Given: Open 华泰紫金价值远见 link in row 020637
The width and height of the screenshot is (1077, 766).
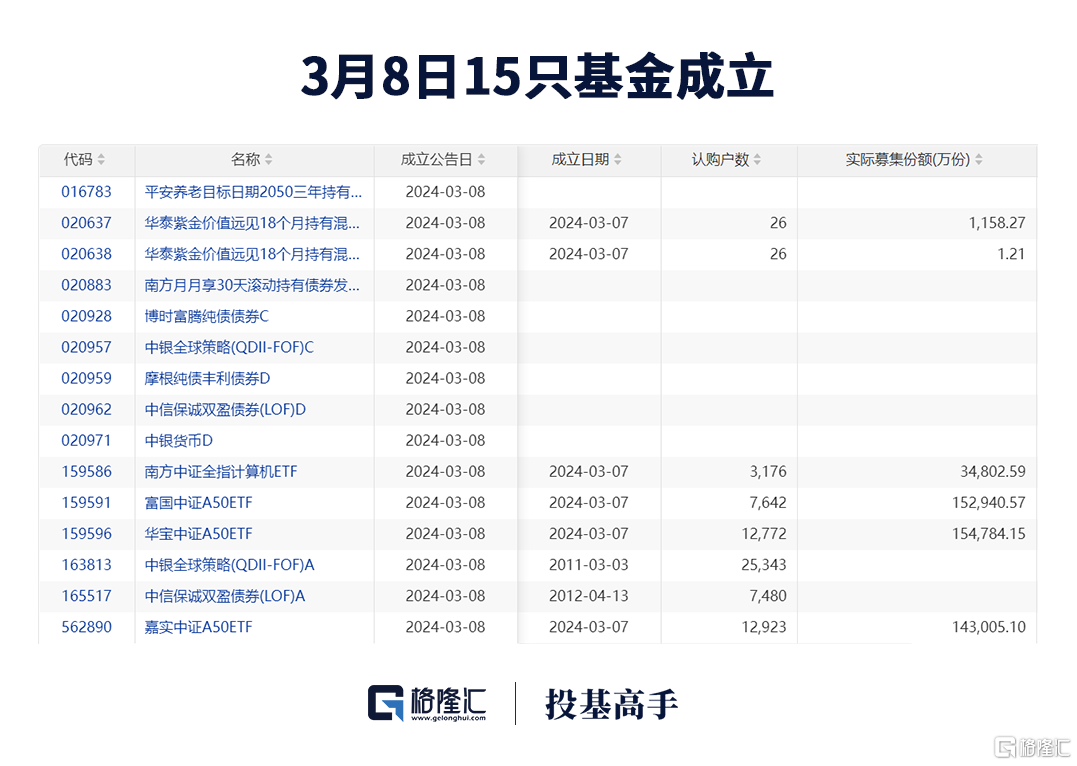Looking at the screenshot, I should (x=251, y=223).
